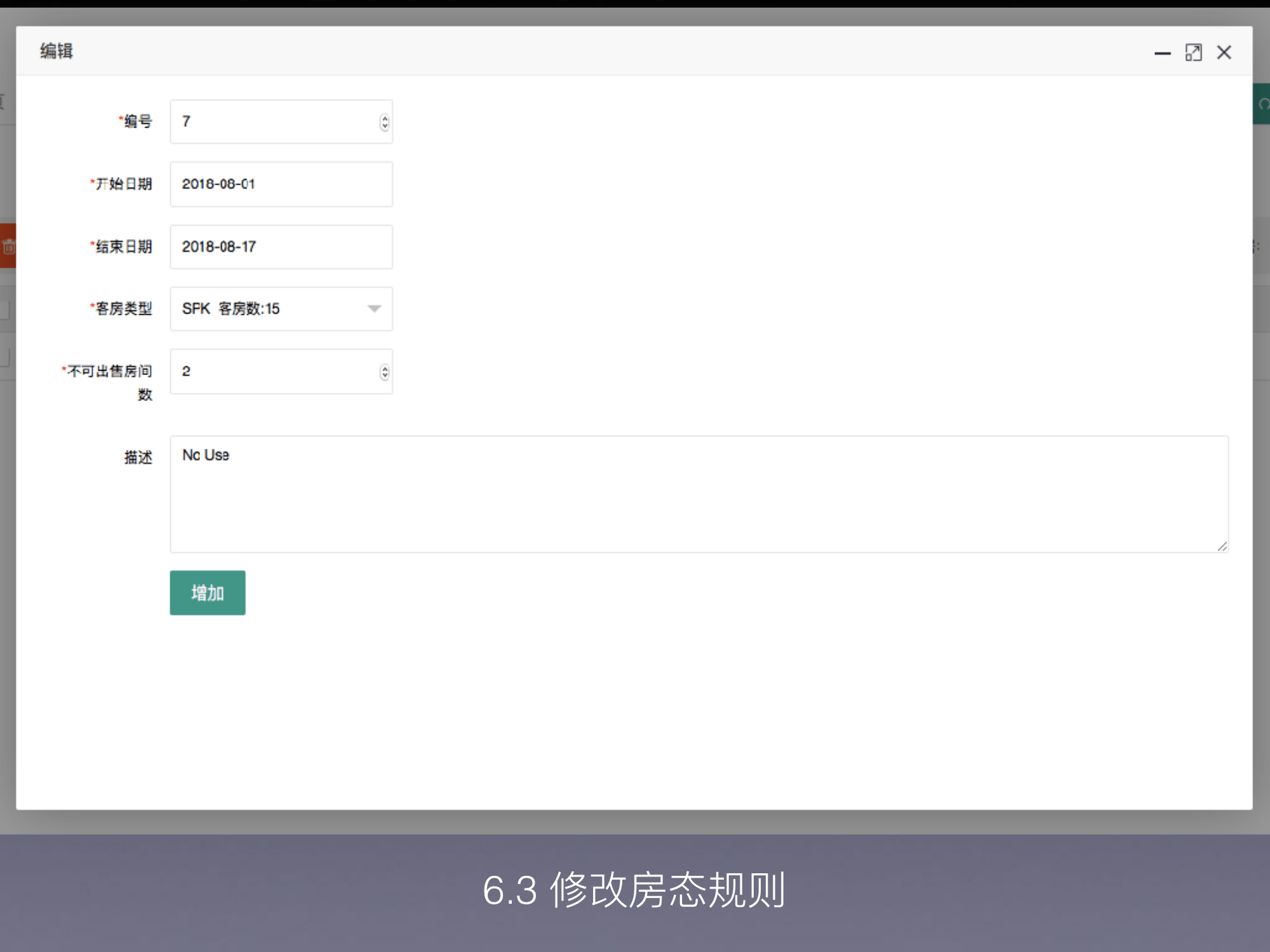Decrement 不可出售房间数 spinner down arrow
The width and height of the screenshot is (1270, 952).
[385, 376]
